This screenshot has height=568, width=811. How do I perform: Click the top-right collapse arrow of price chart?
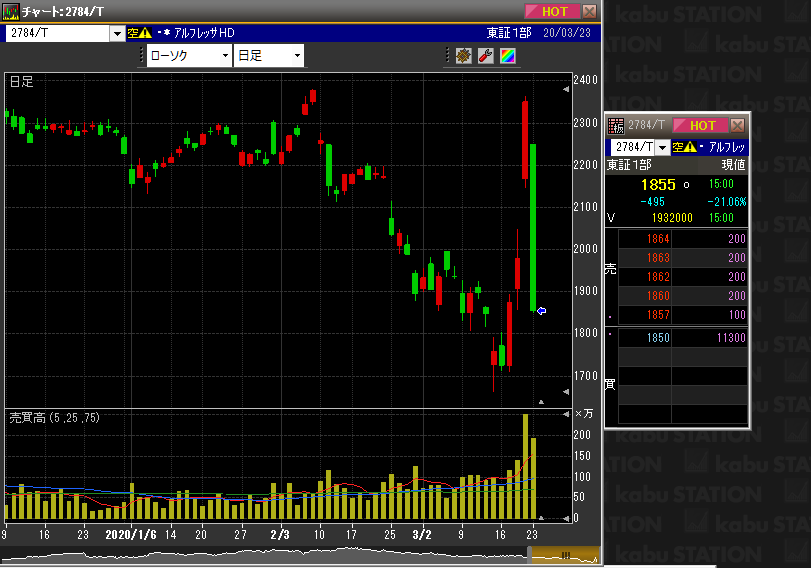566,89
